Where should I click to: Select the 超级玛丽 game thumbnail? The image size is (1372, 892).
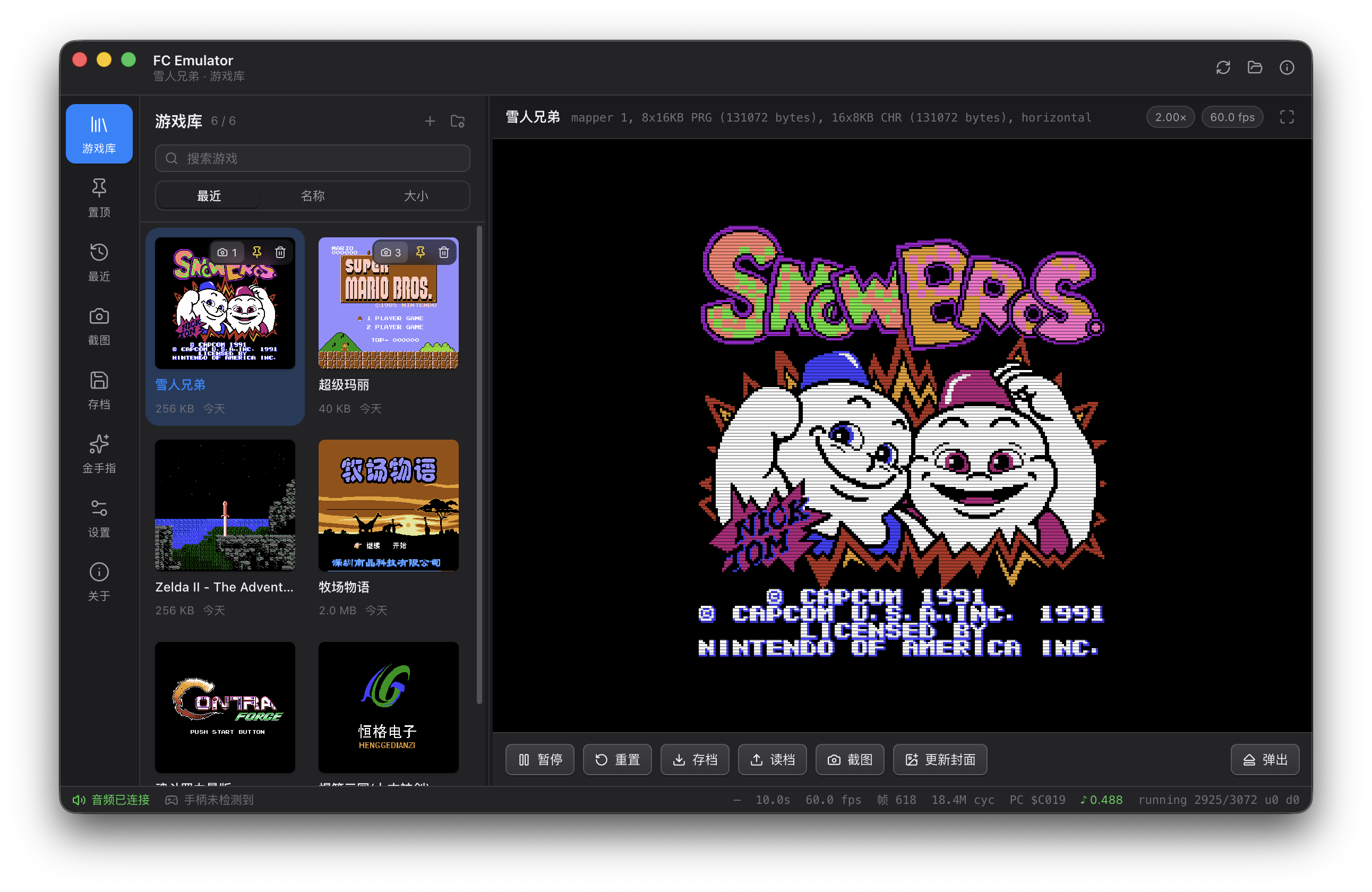[x=389, y=303]
